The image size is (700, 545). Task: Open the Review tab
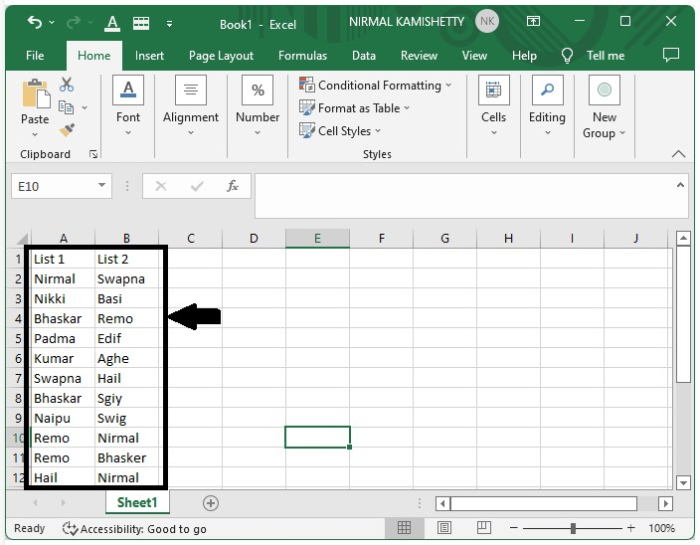(419, 56)
